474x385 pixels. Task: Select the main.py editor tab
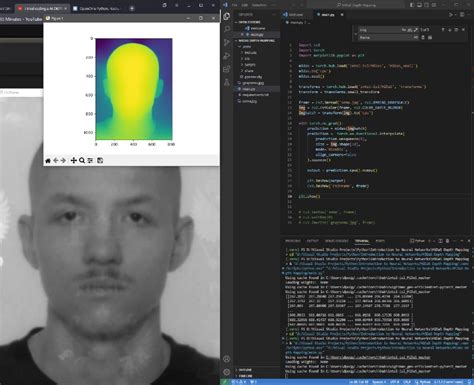pyautogui.click(x=328, y=15)
